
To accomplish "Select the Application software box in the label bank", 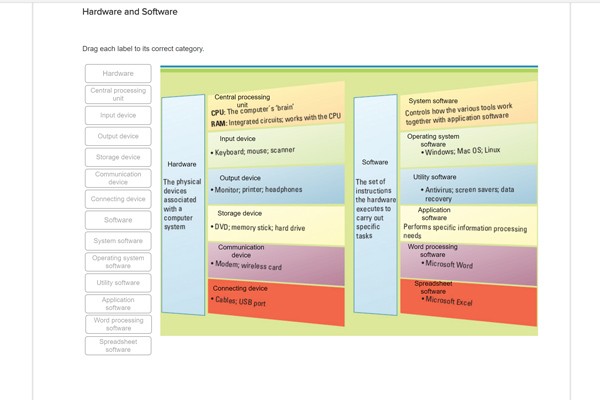I will (x=118, y=304).
